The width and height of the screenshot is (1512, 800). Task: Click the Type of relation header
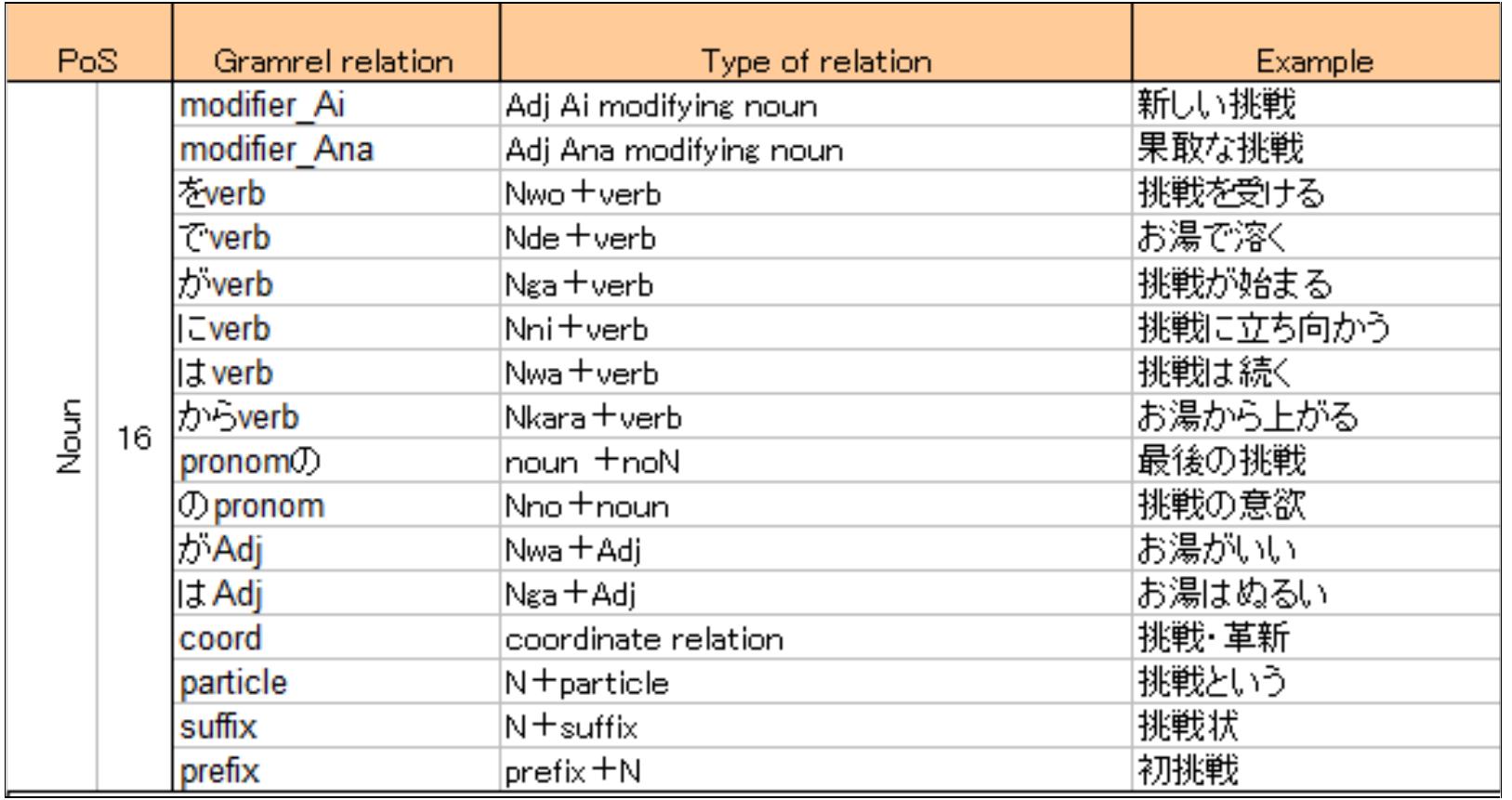click(x=815, y=61)
